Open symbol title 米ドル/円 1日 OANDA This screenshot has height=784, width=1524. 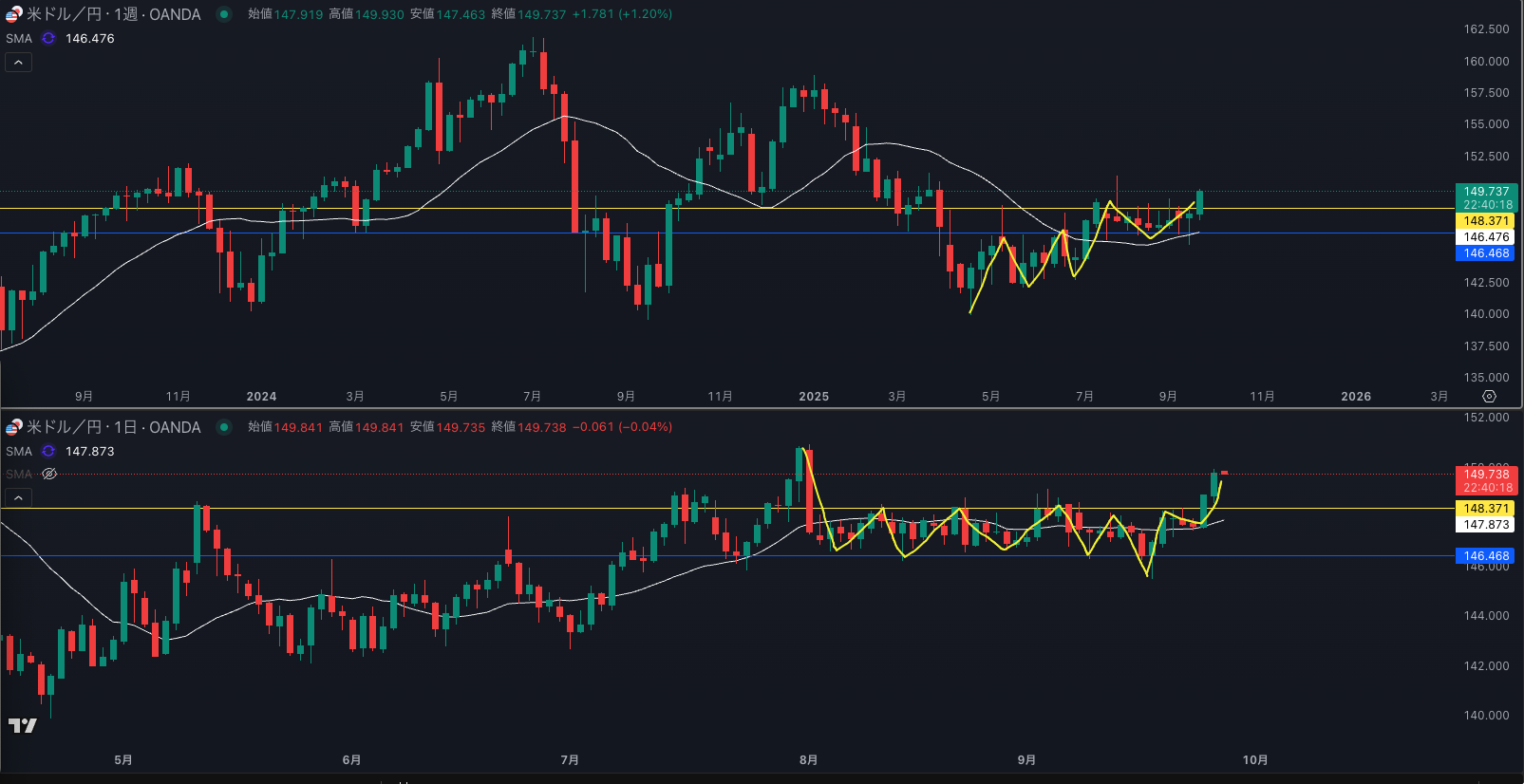tap(113, 427)
